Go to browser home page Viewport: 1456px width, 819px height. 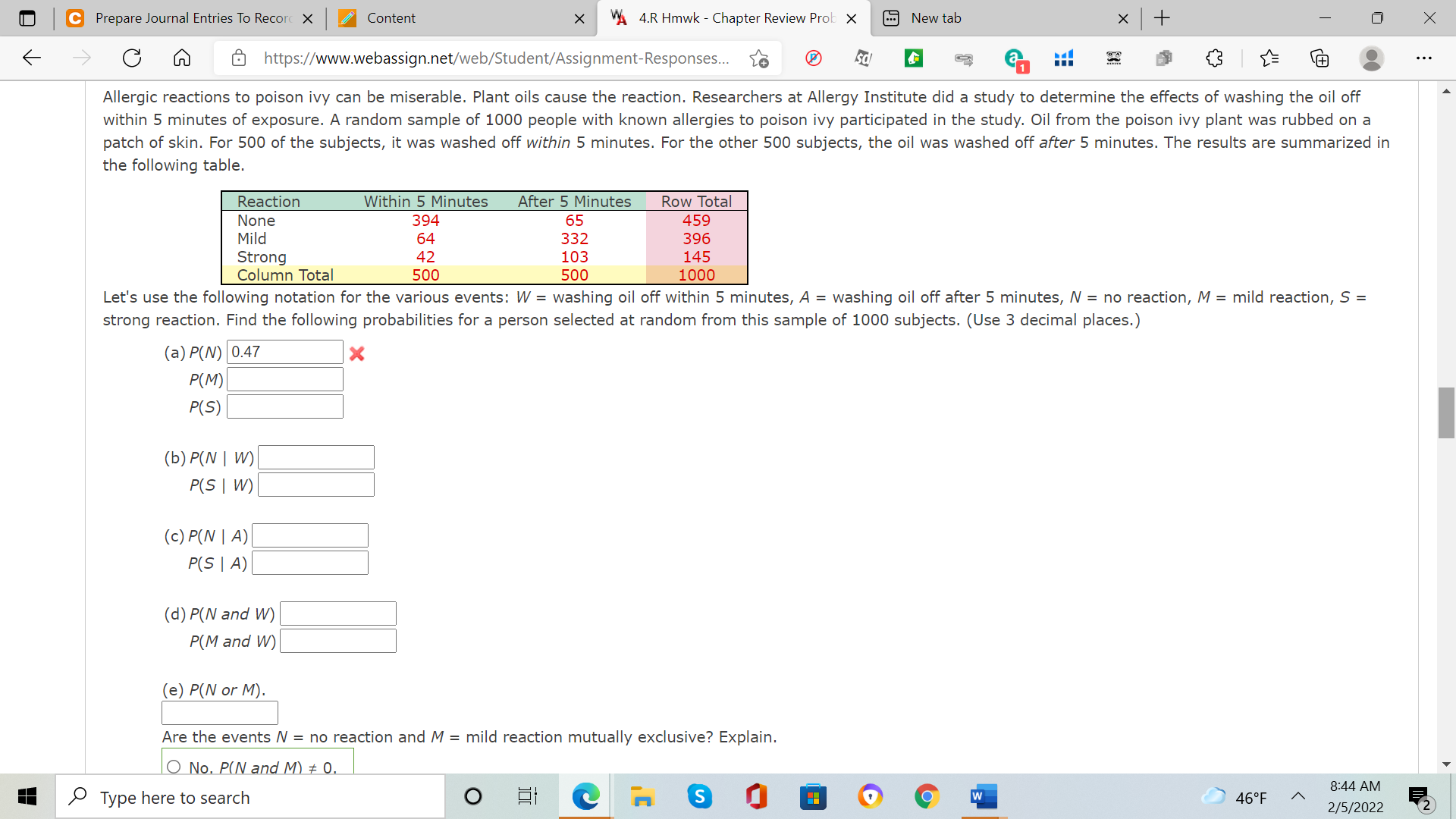(181, 58)
